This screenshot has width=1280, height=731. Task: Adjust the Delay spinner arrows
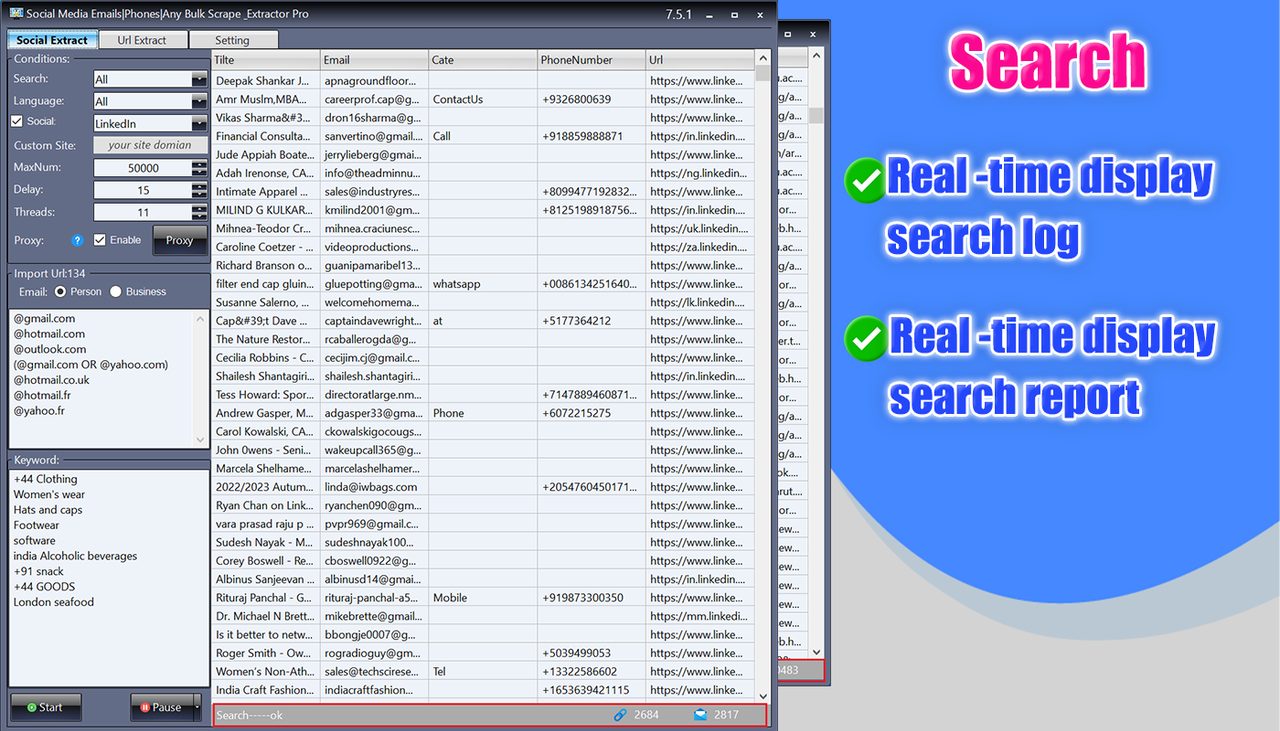pos(199,190)
